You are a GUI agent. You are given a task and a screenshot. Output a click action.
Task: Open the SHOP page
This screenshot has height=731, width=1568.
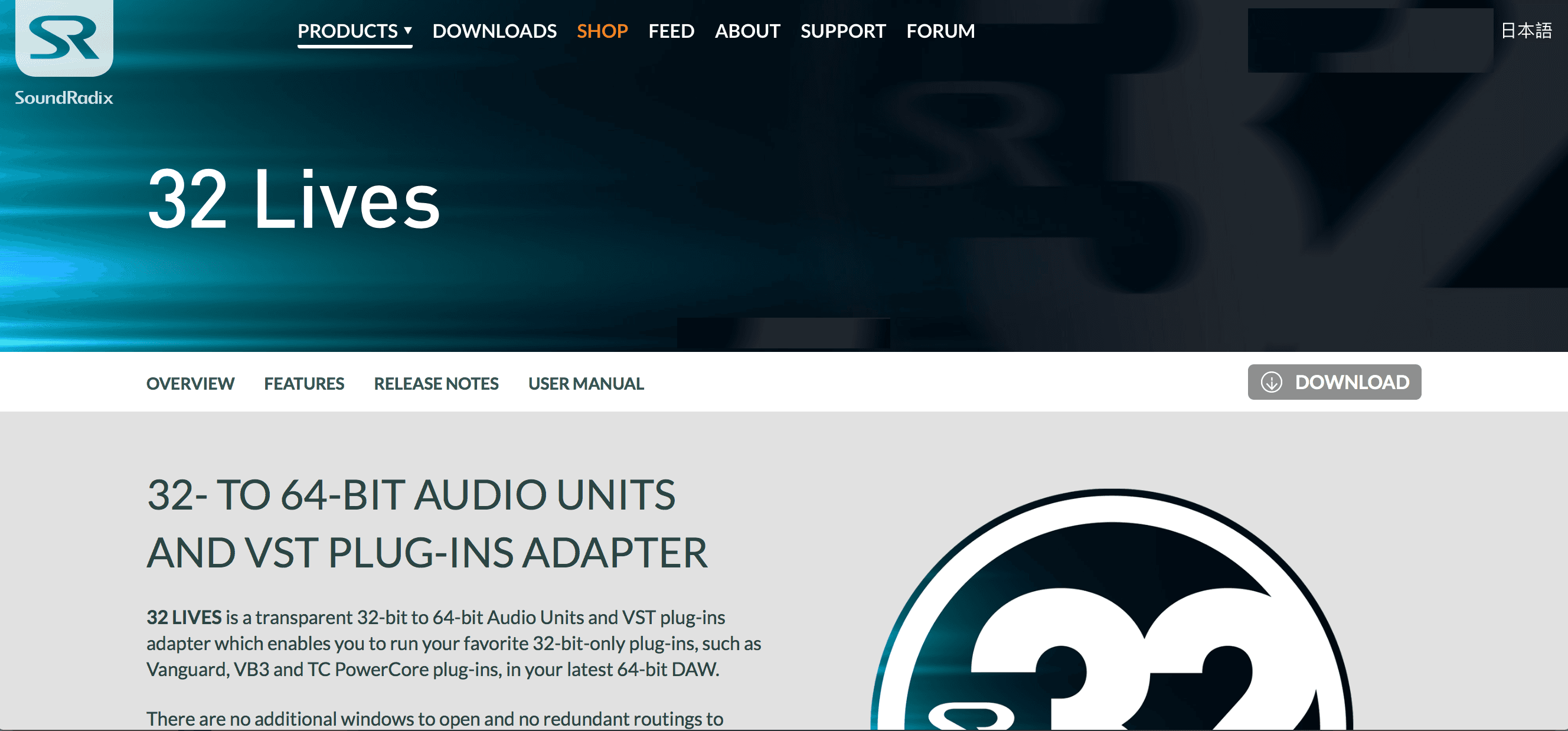[602, 31]
